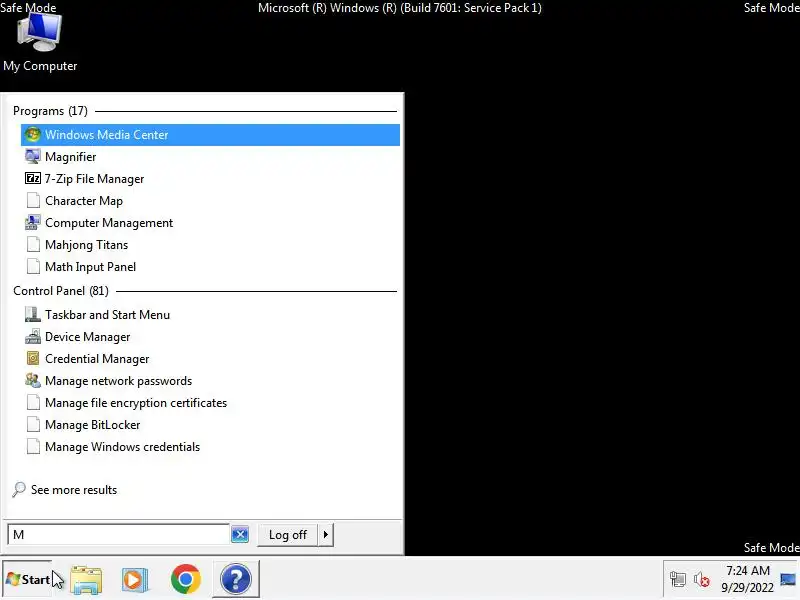The height and width of the screenshot is (600, 800).
Task: Click the Windows Media Center icon
Action: pos(33,135)
